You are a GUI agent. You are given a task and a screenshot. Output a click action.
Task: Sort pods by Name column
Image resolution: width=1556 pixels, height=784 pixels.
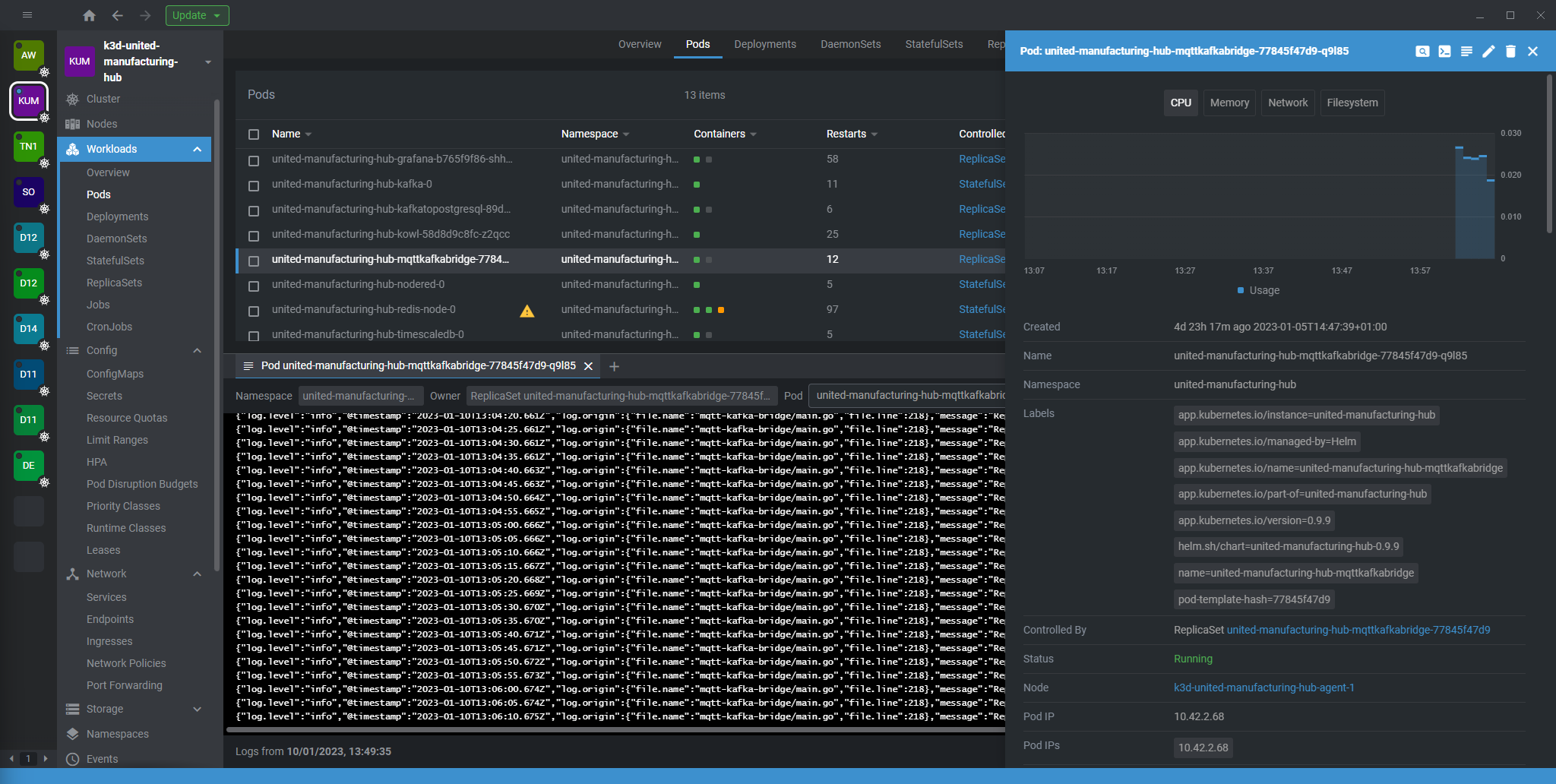[x=292, y=134]
